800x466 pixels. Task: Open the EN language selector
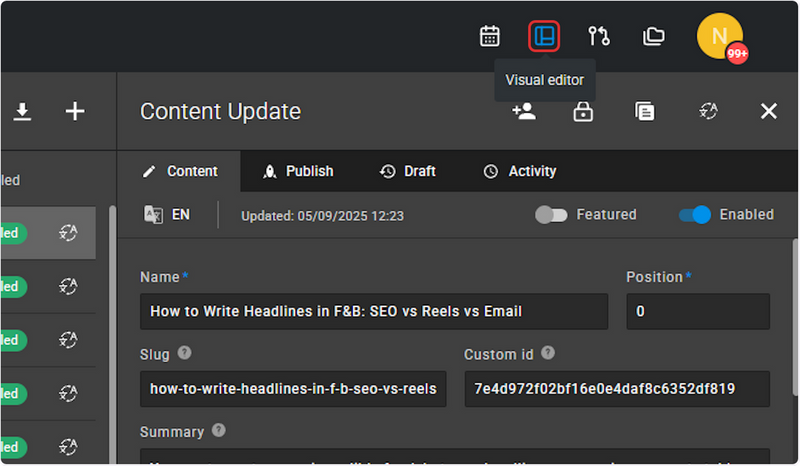click(167, 214)
